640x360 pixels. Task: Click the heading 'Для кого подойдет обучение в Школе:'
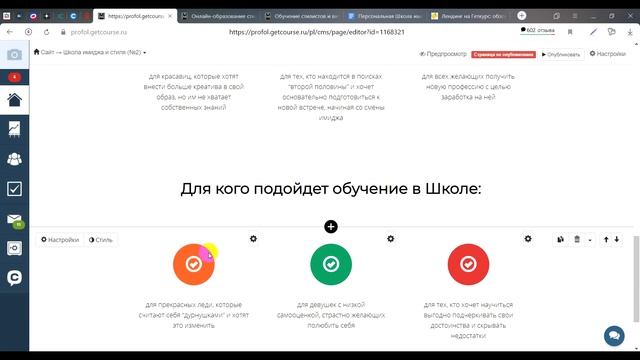tap(331, 189)
